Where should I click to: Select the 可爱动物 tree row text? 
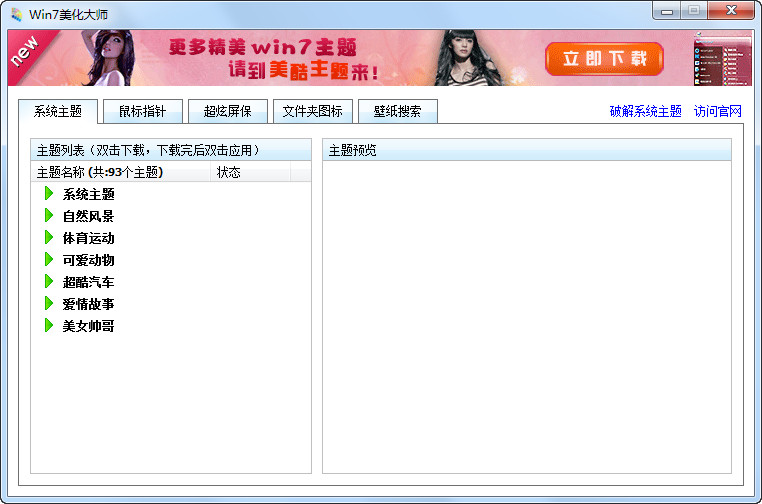pyautogui.click(x=88, y=260)
